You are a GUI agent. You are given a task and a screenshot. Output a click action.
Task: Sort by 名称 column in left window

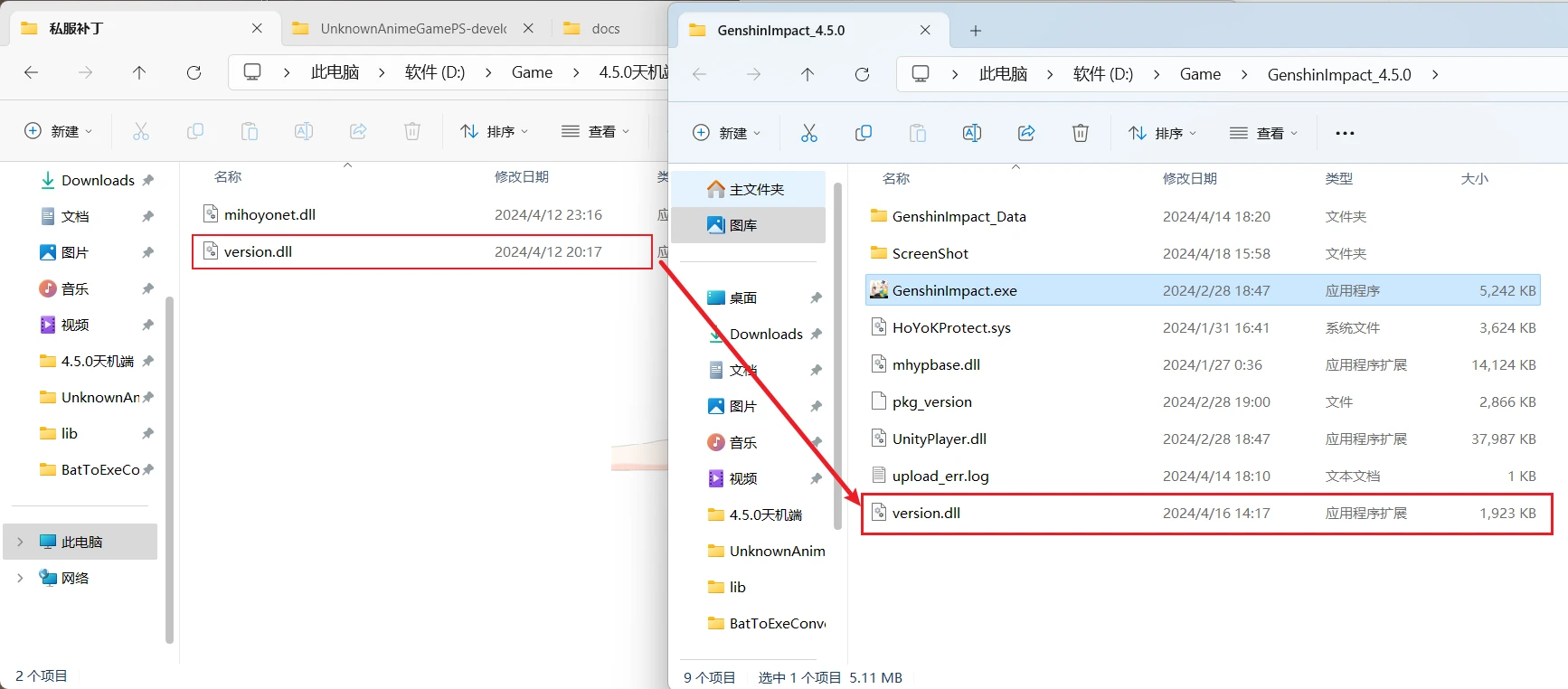[x=228, y=176]
